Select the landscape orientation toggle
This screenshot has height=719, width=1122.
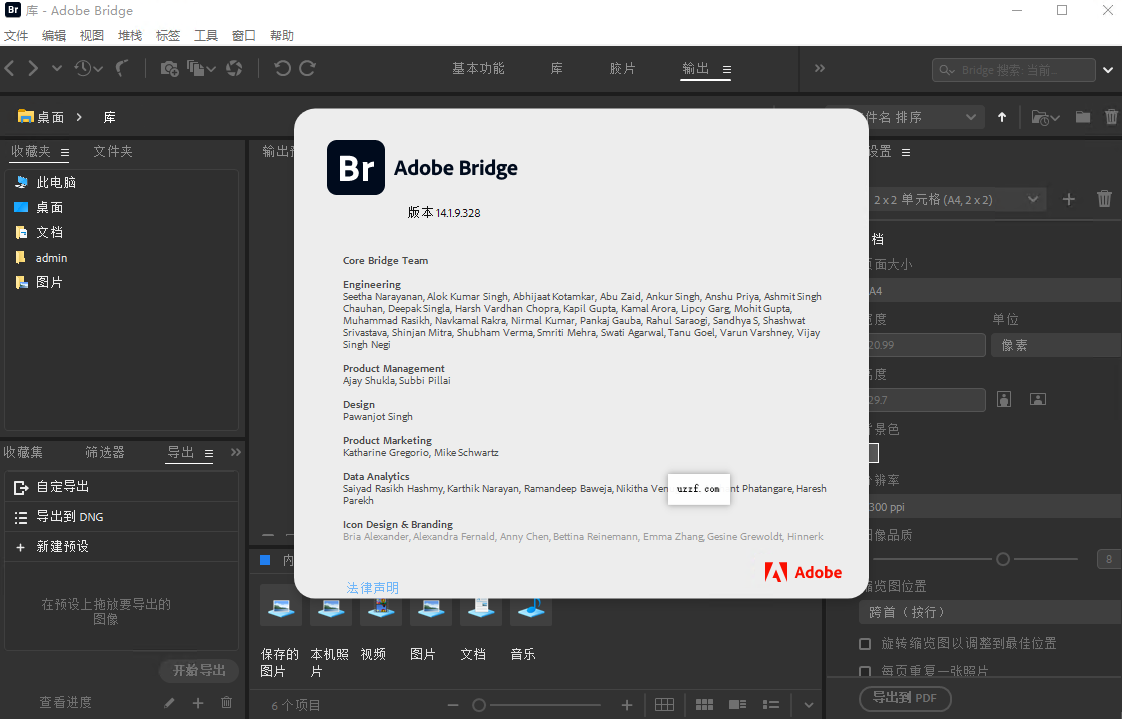(1038, 400)
